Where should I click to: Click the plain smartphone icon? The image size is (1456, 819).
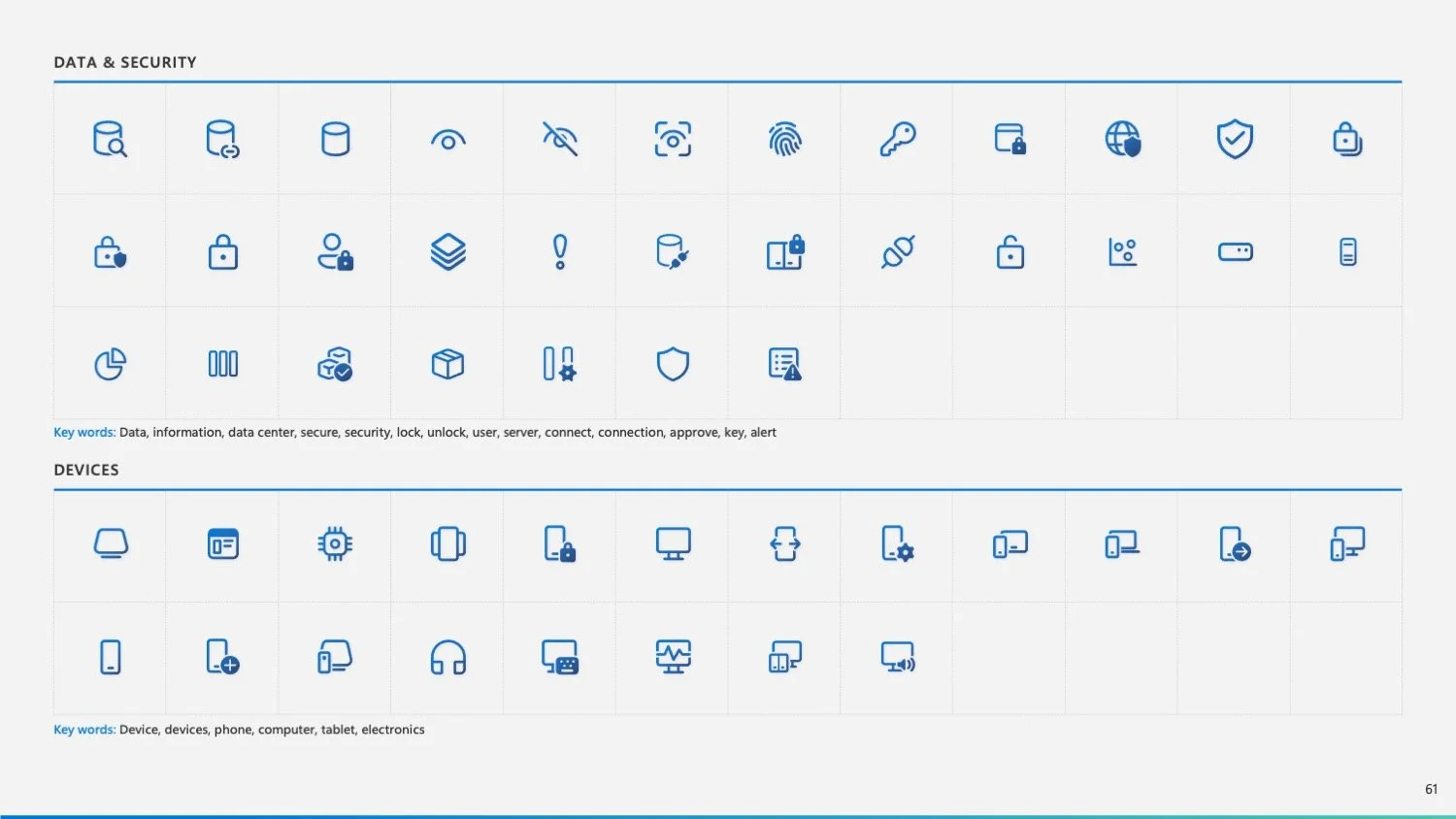[x=110, y=657]
